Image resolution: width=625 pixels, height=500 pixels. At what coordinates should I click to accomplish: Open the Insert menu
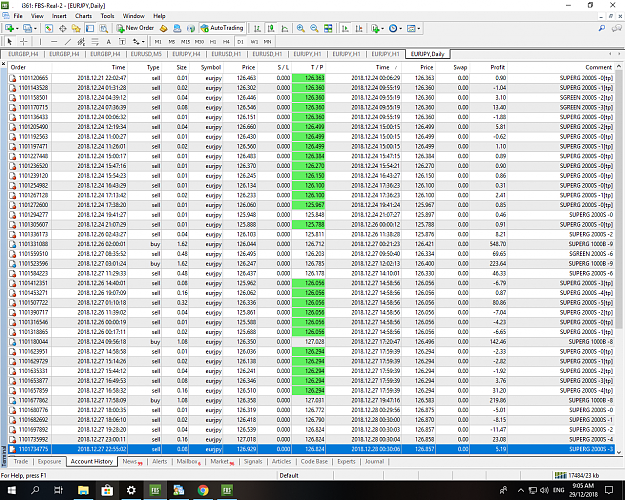click(x=59, y=16)
